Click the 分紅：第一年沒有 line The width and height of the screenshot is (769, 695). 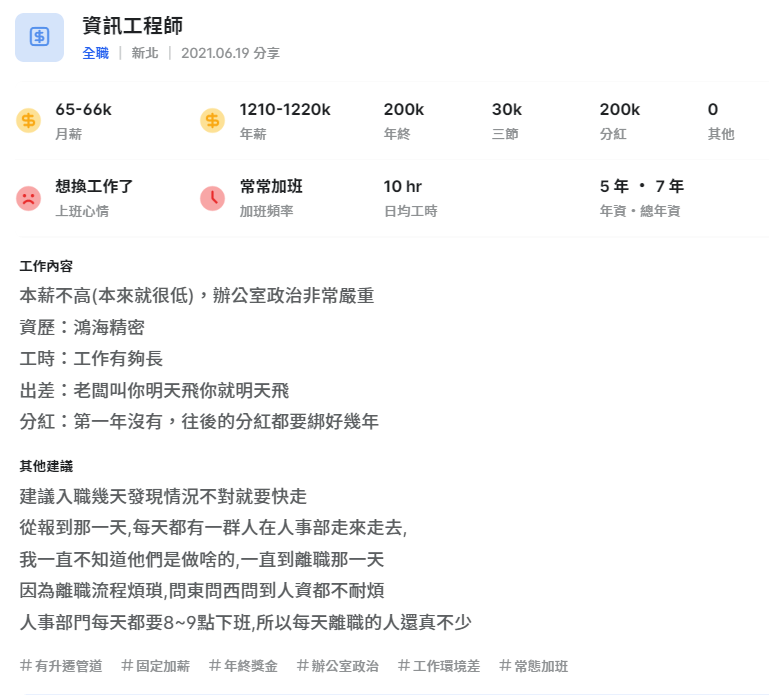click(199, 421)
